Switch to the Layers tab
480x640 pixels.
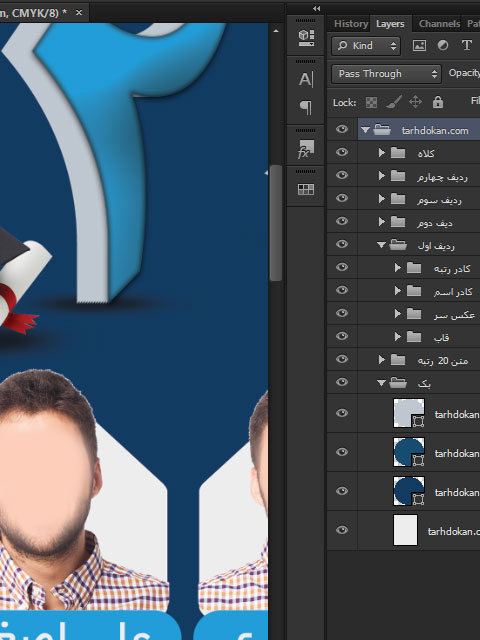pyautogui.click(x=390, y=24)
